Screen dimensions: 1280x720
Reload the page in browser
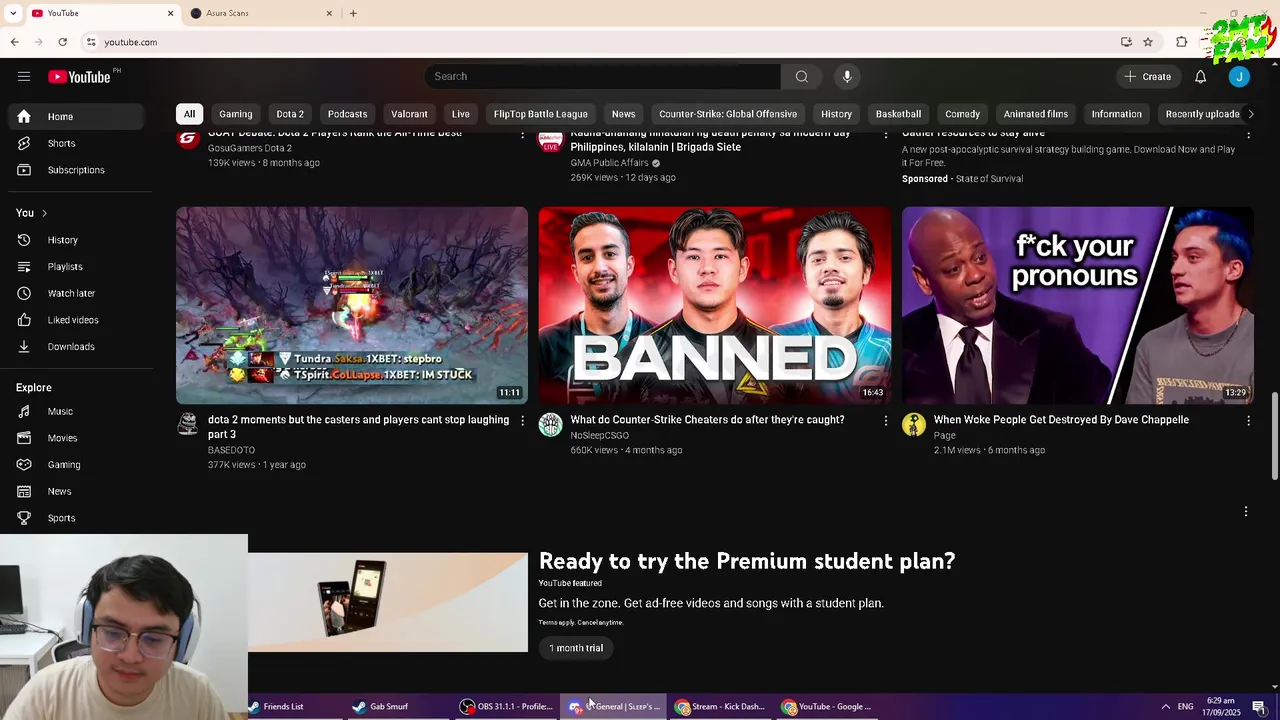[62, 42]
